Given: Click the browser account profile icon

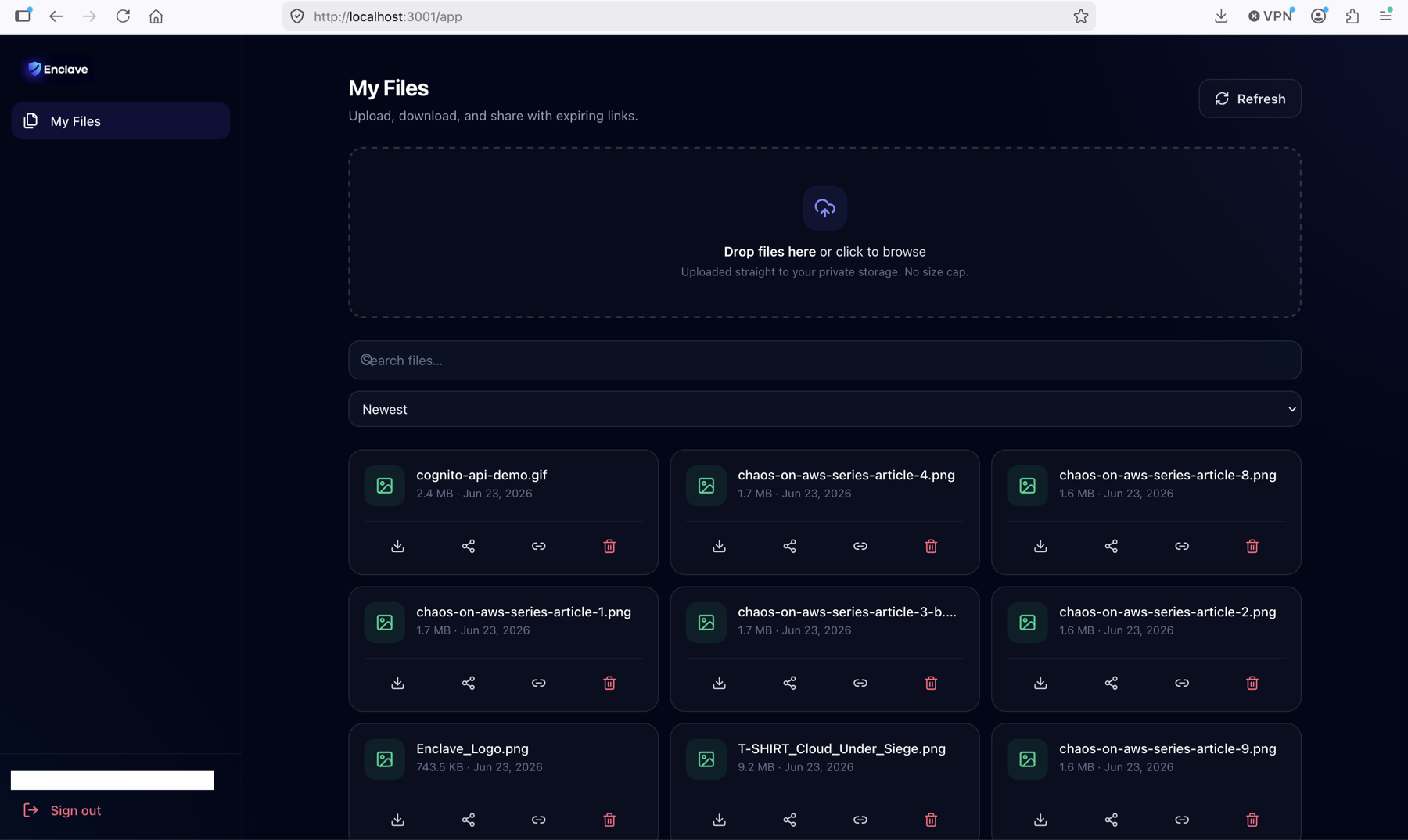Looking at the screenshot, I should click(x=1319, y=16).
